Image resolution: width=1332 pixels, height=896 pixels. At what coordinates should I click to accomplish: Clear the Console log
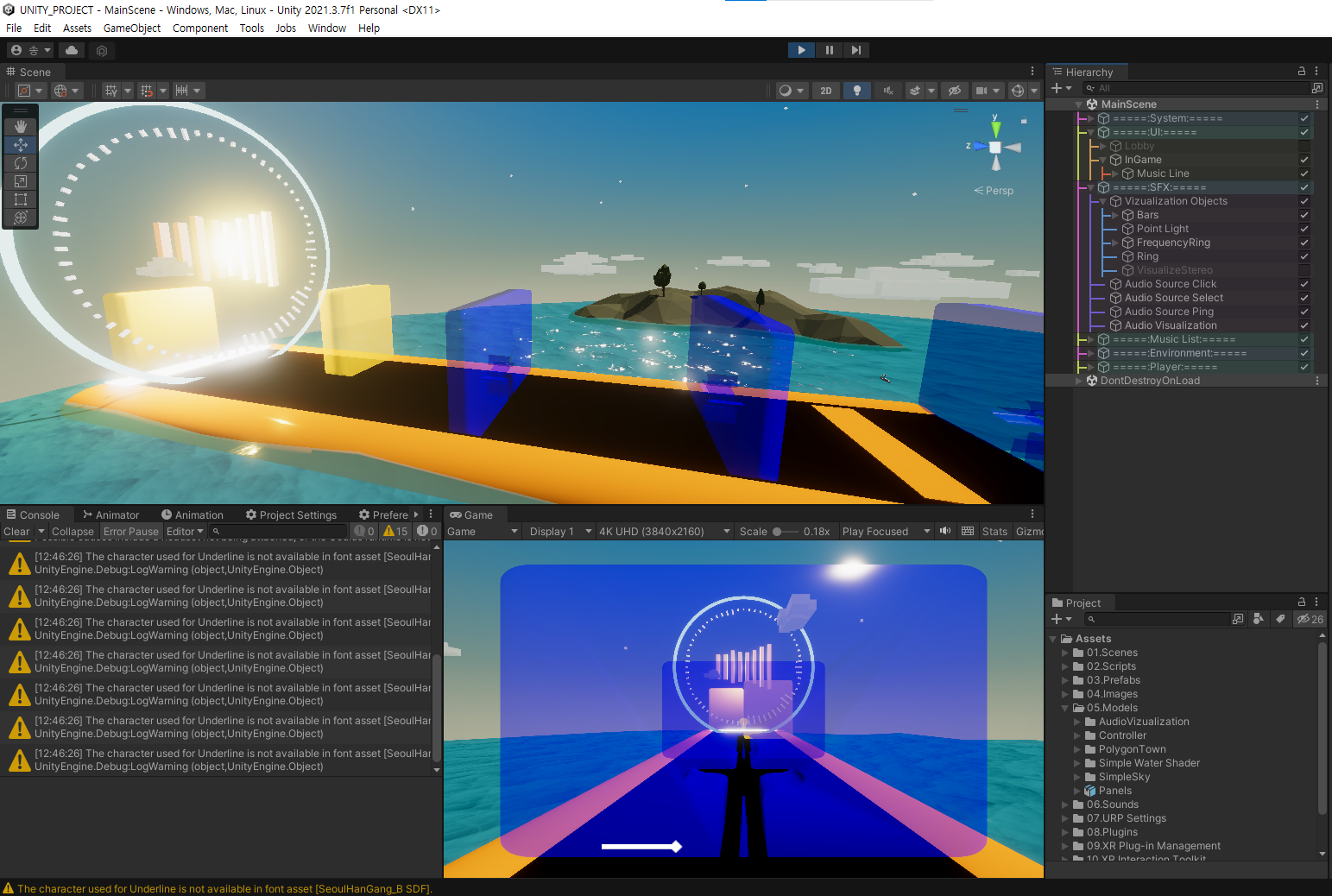point(16,532)
